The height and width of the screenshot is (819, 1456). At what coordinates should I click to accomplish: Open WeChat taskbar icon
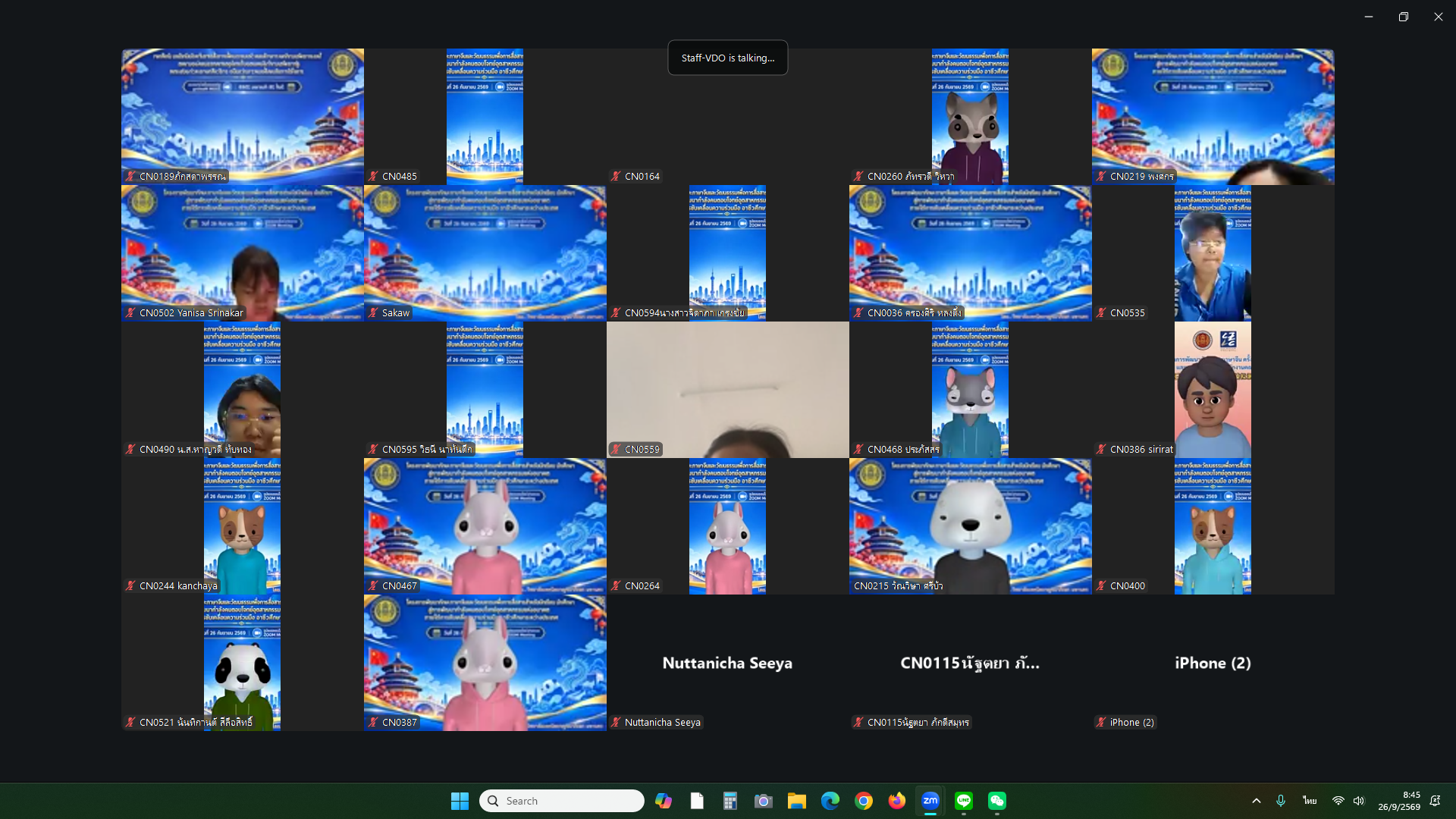click(997, 801)
